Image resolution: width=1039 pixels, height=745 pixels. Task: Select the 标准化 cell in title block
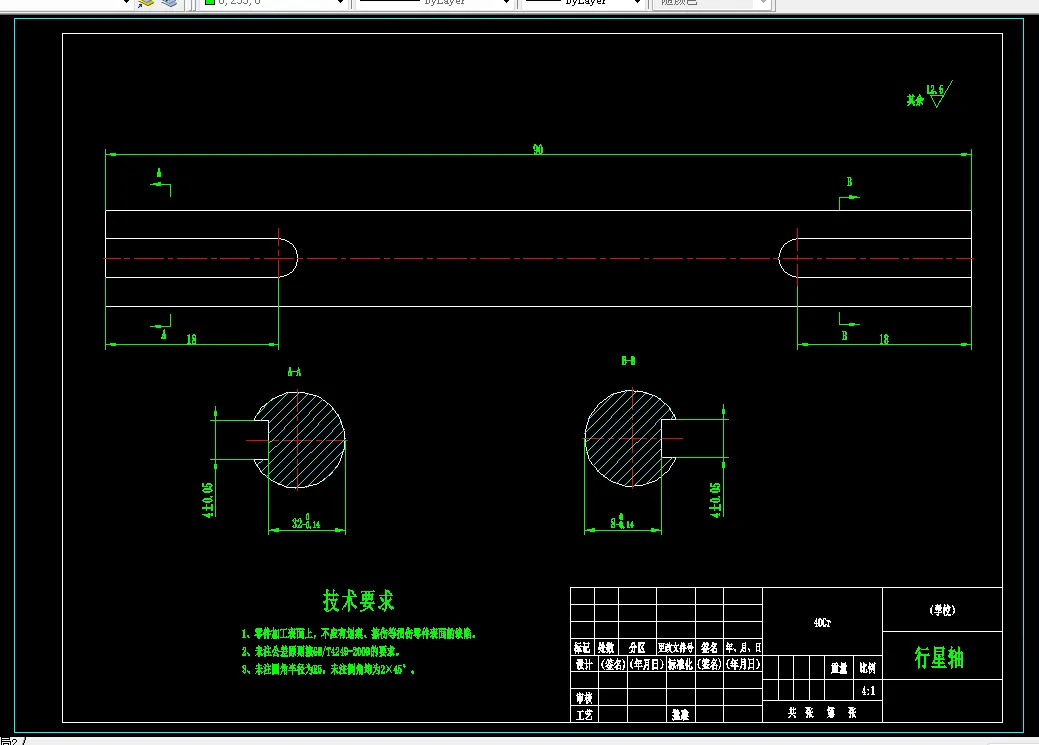click(681, 664)
